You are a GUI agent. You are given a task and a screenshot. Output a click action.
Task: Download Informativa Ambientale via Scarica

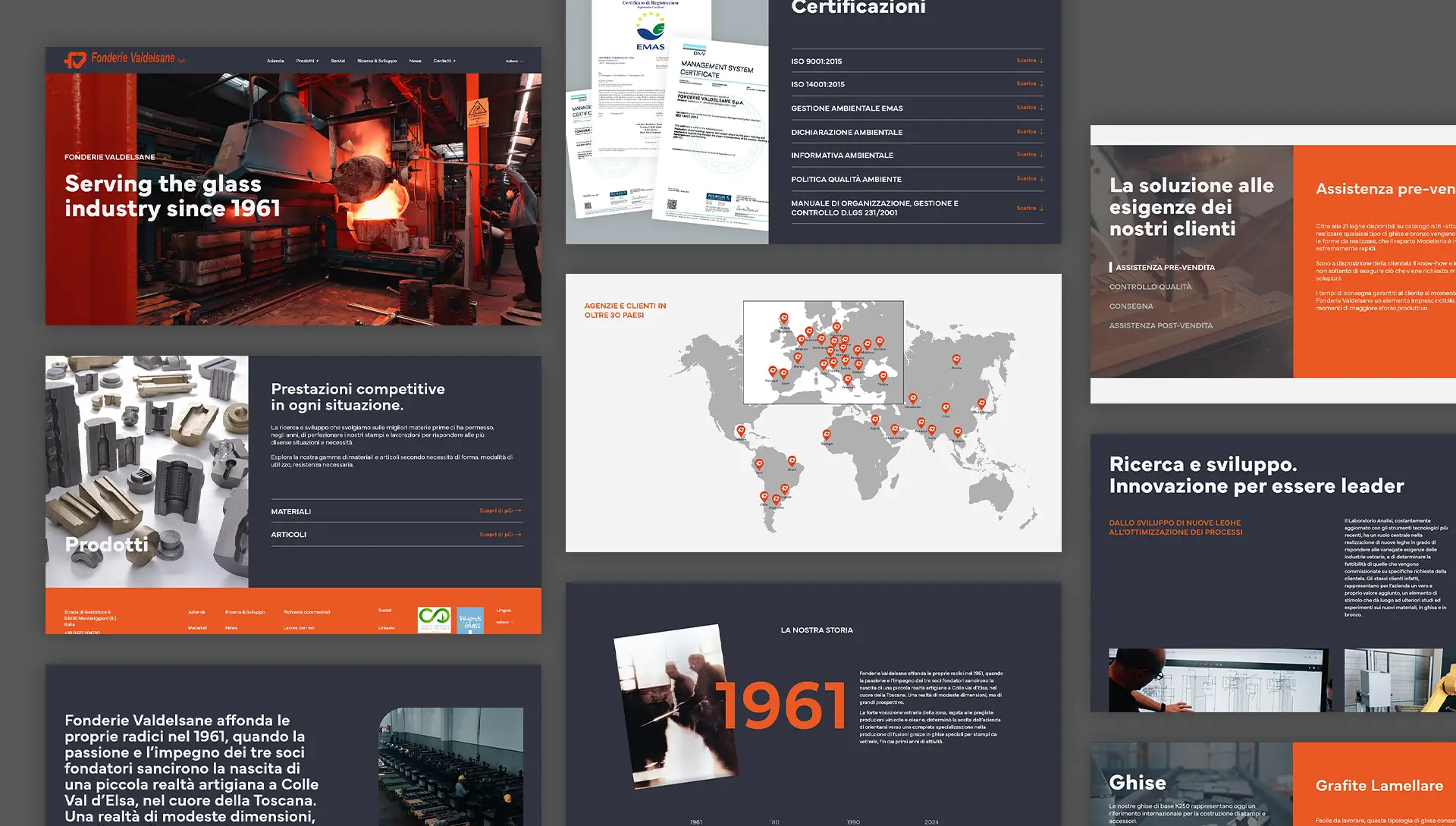pyautogui.click(x=1030, y=155)
